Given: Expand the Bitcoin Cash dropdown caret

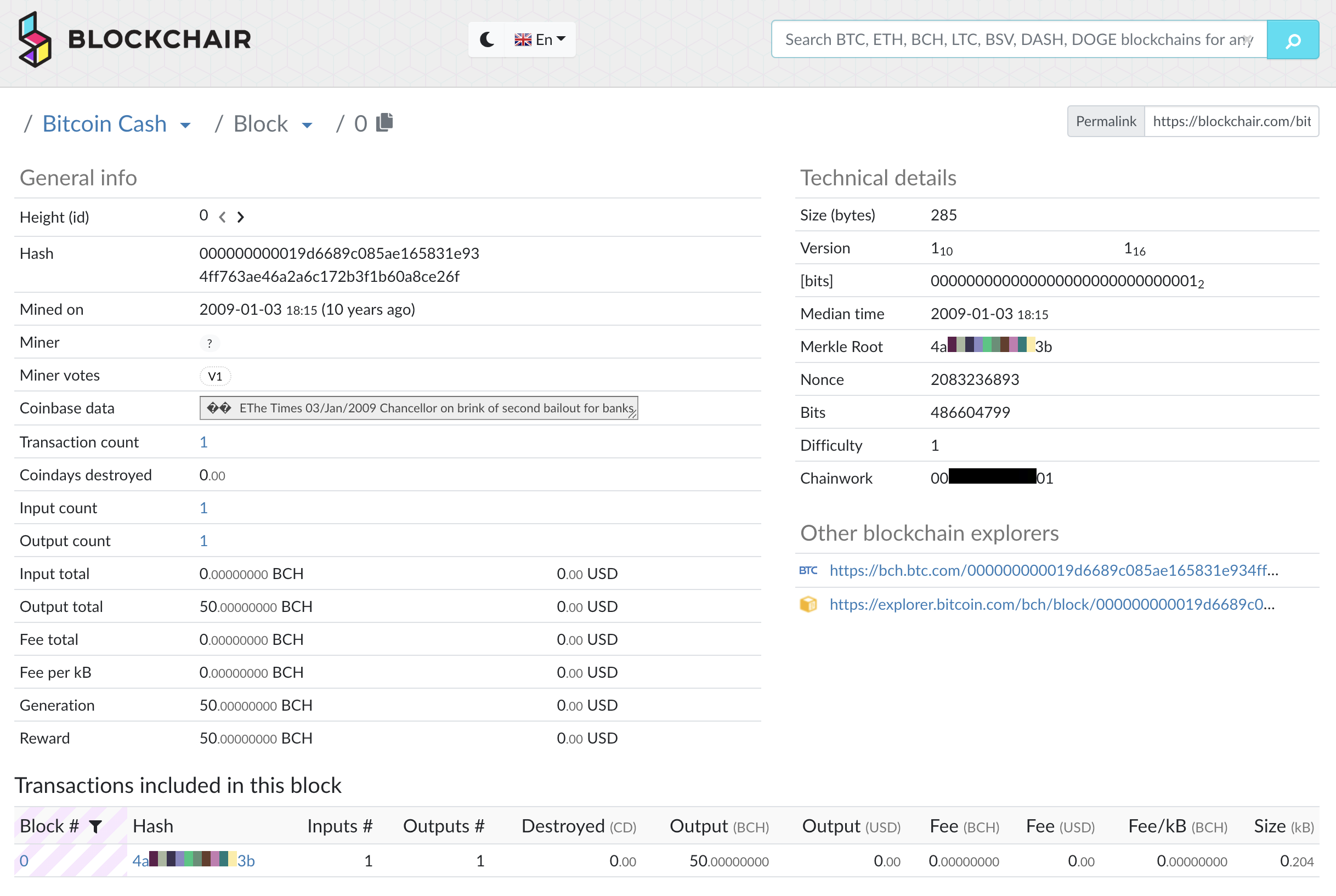Looking at the screenshot, I should (x=185, y=125).
